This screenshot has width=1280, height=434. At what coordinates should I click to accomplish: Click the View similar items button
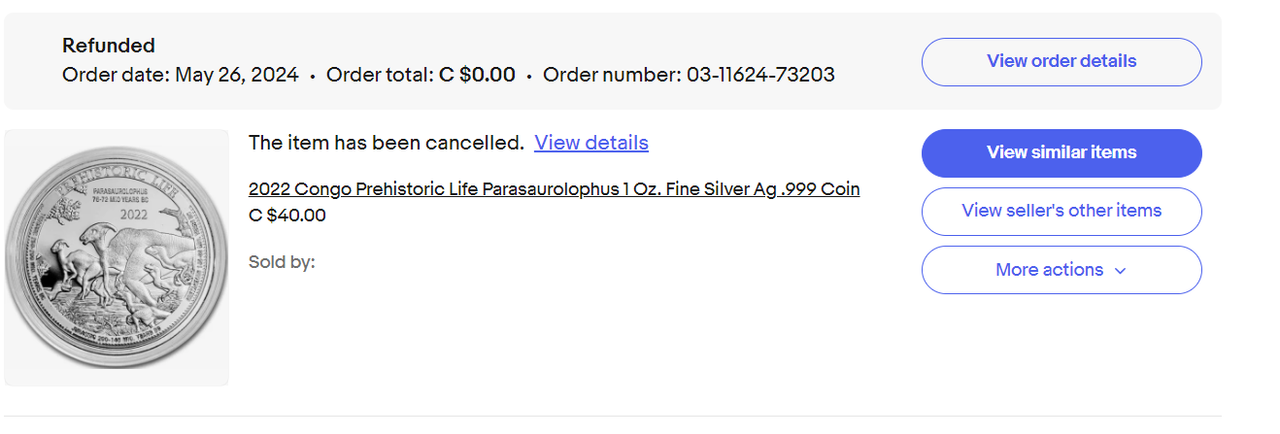[x=1061, y=153]
